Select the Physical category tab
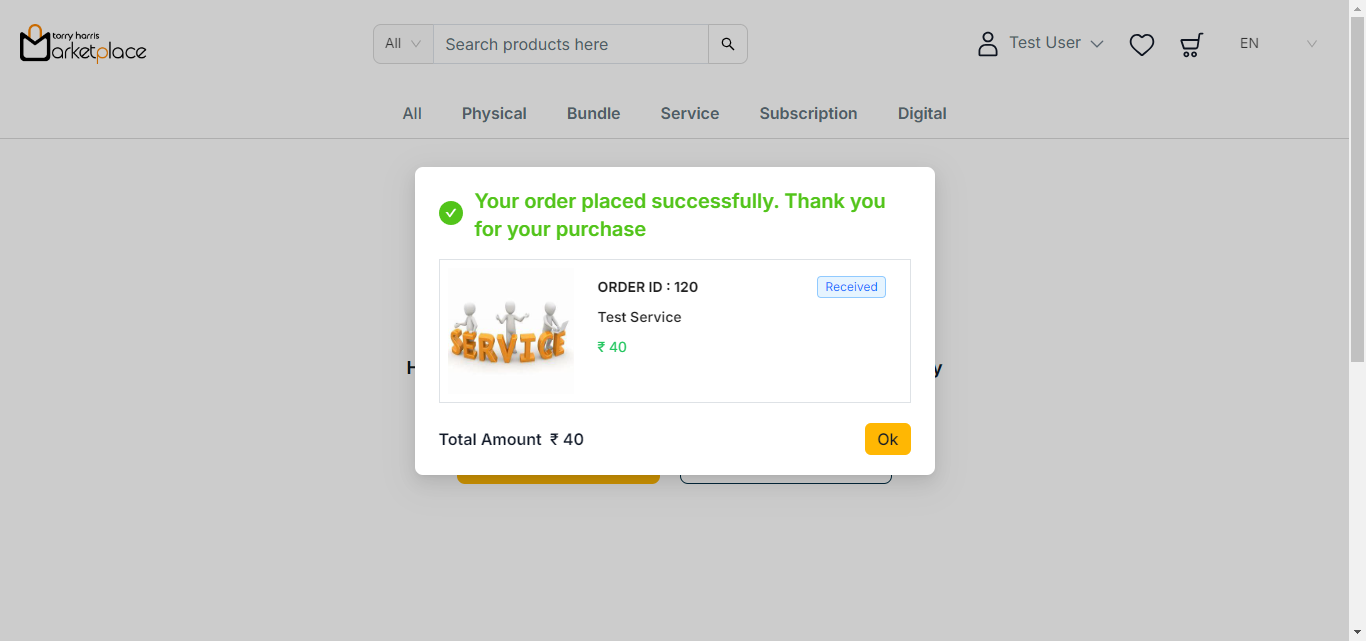1366x641 pixels. click(494, 114)
